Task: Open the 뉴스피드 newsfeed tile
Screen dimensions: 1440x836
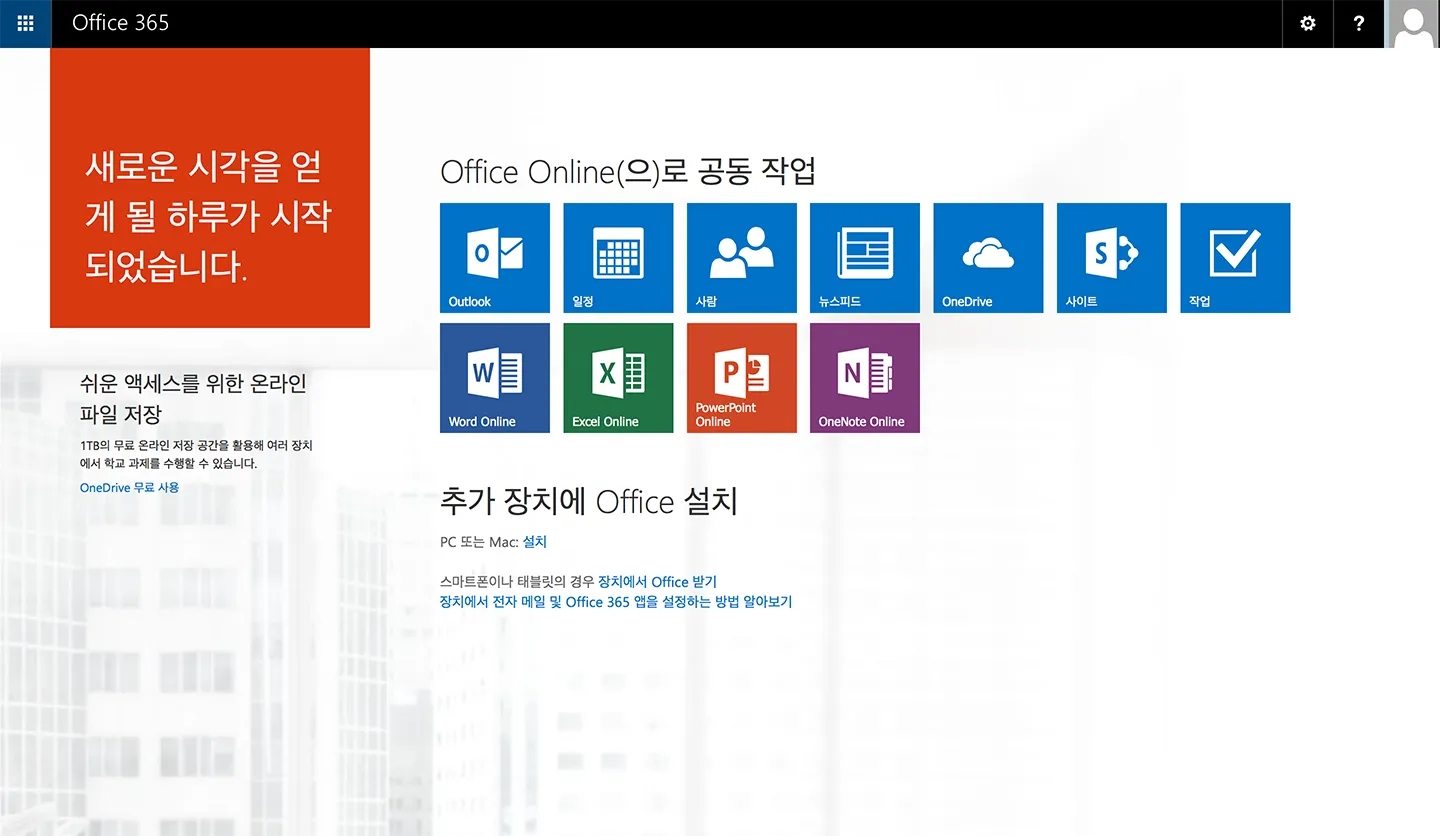Action: point(865,258)
